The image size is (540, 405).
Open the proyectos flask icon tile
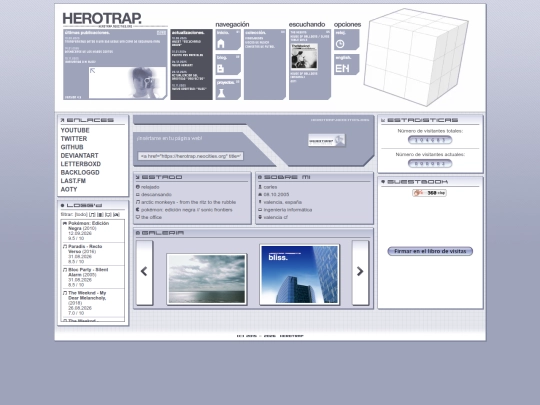pyautogui.click(x=228, y=90)
